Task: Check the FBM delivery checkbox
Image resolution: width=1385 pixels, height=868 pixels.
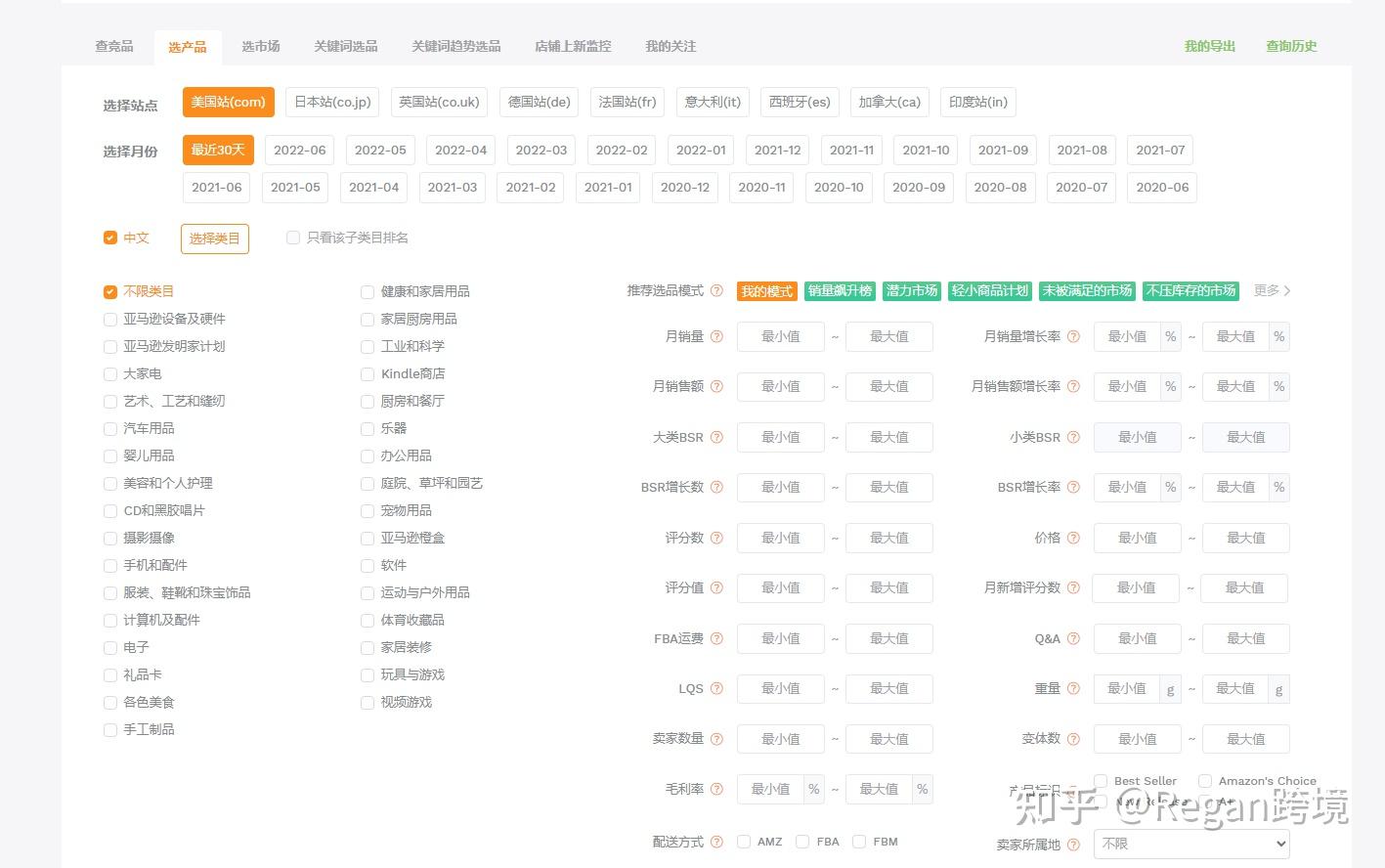Action: (x=859, y=842)
